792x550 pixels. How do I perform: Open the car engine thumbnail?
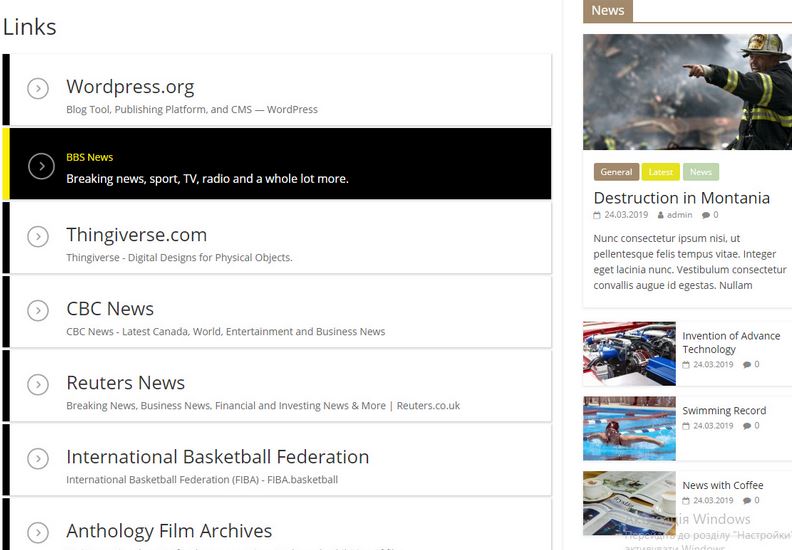(629, 354)
